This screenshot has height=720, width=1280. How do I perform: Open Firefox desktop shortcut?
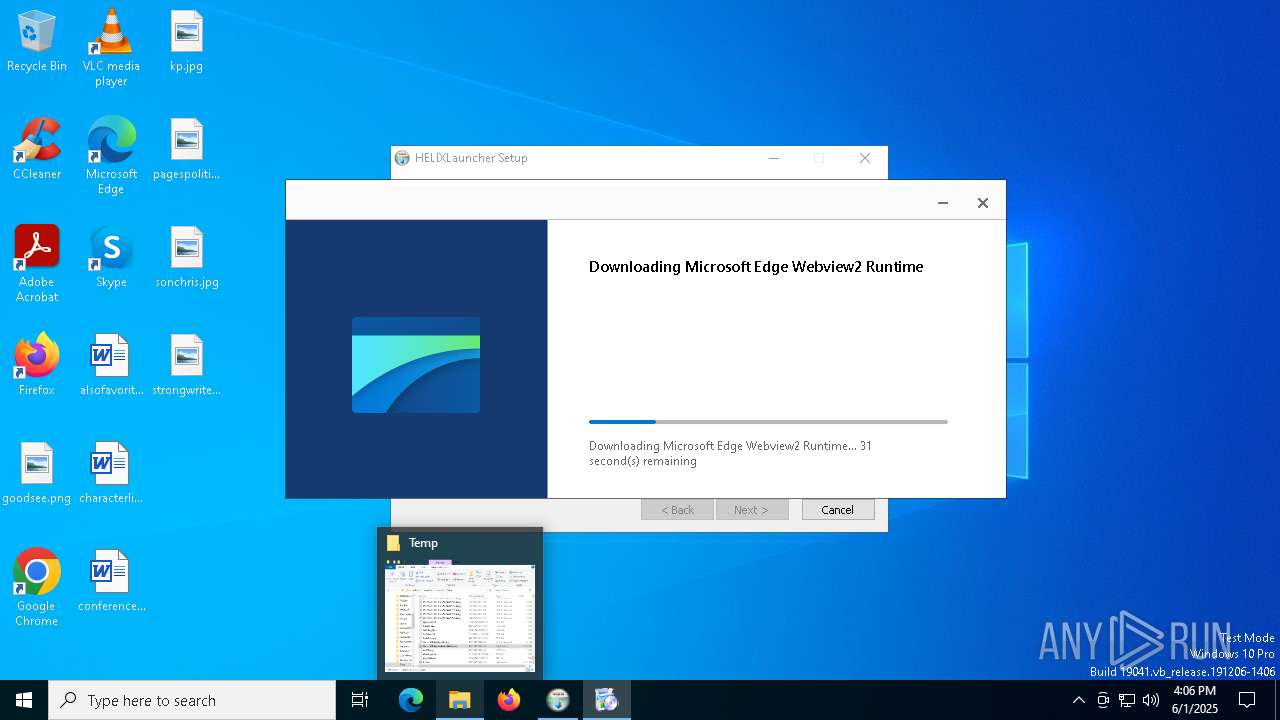[37, 365]
